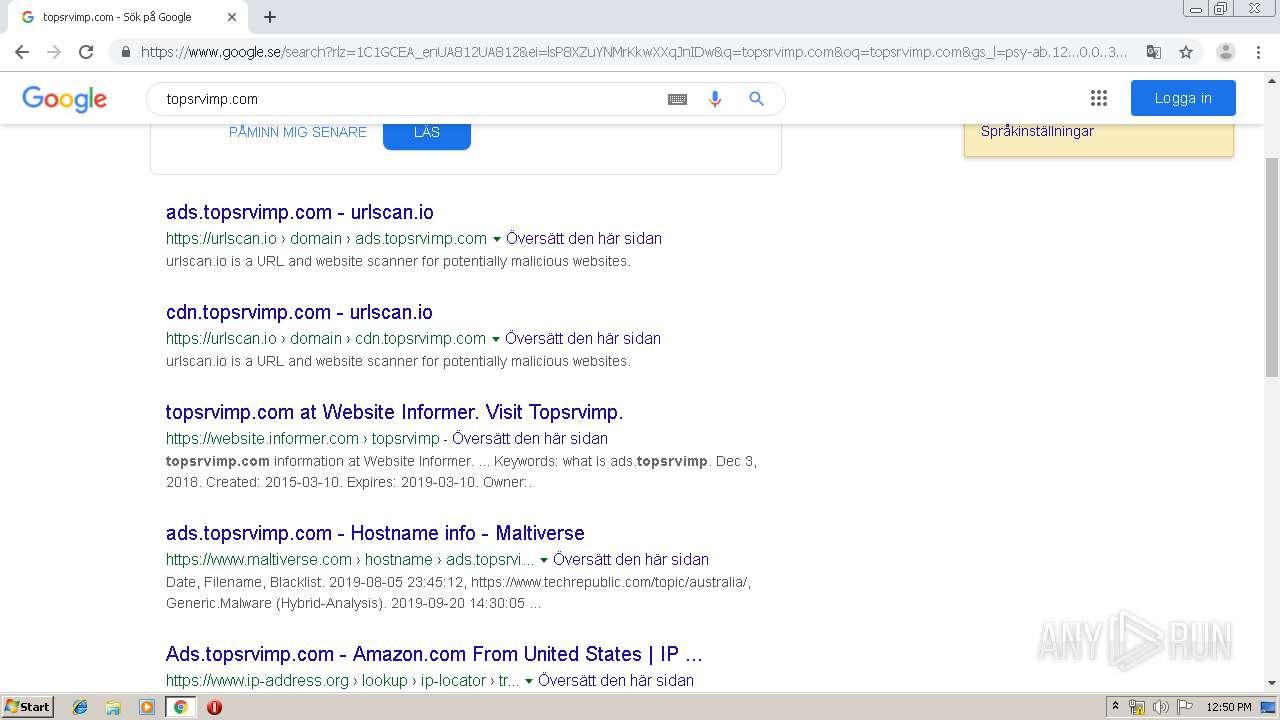1280x720 pixels.
Task: Translate Website Informer result via Översätt den här sidan
Action: (530, 438)
